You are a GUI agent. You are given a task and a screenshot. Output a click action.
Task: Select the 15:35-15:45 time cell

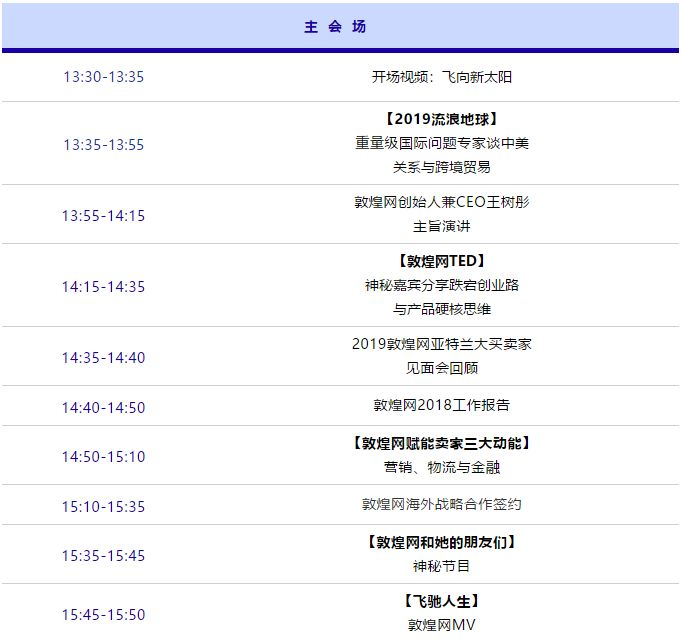[x=103, y=556]
